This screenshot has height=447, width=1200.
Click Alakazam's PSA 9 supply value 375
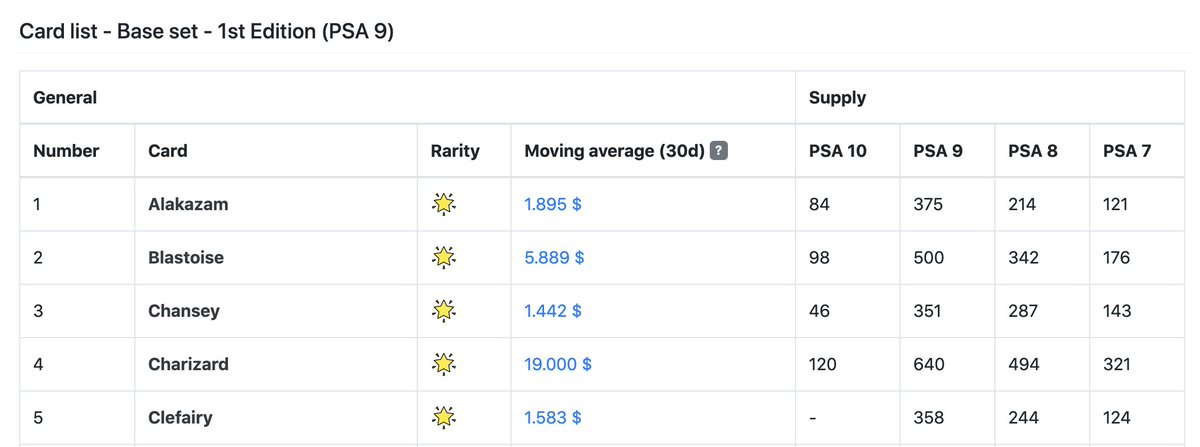(x=928, y=204)
